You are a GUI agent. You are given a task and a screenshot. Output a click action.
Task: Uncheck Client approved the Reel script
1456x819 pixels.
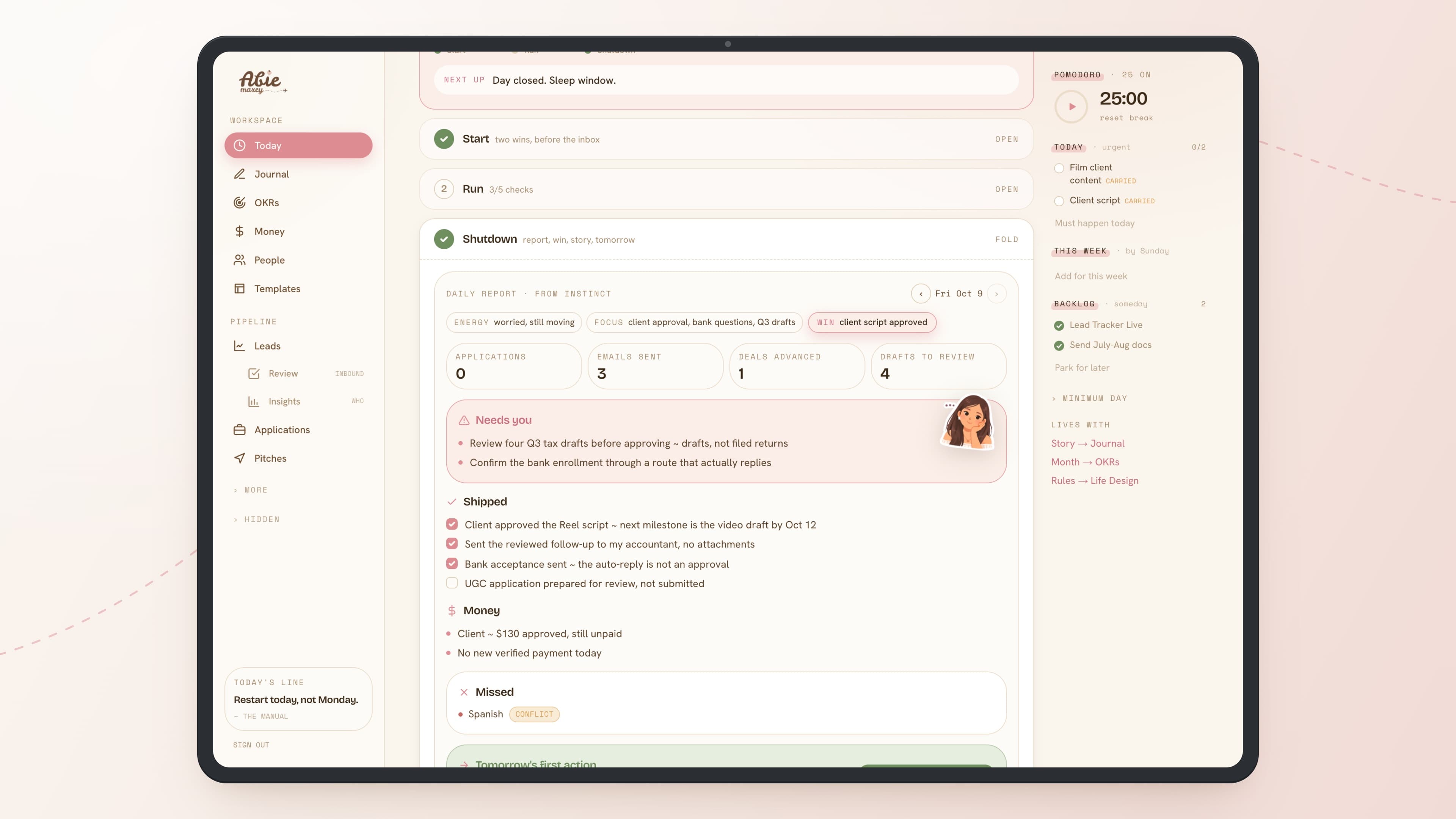click(x=452, y=524)
